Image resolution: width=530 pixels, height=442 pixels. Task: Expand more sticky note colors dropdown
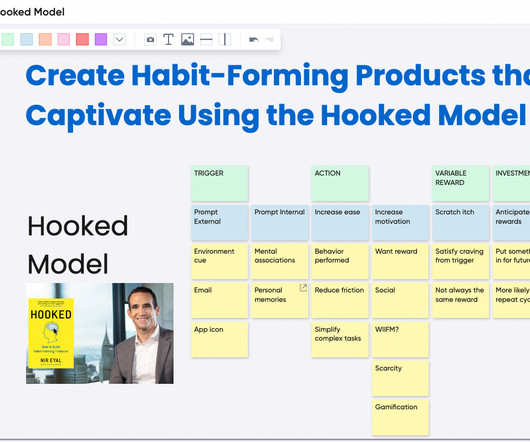coord(119,40)
